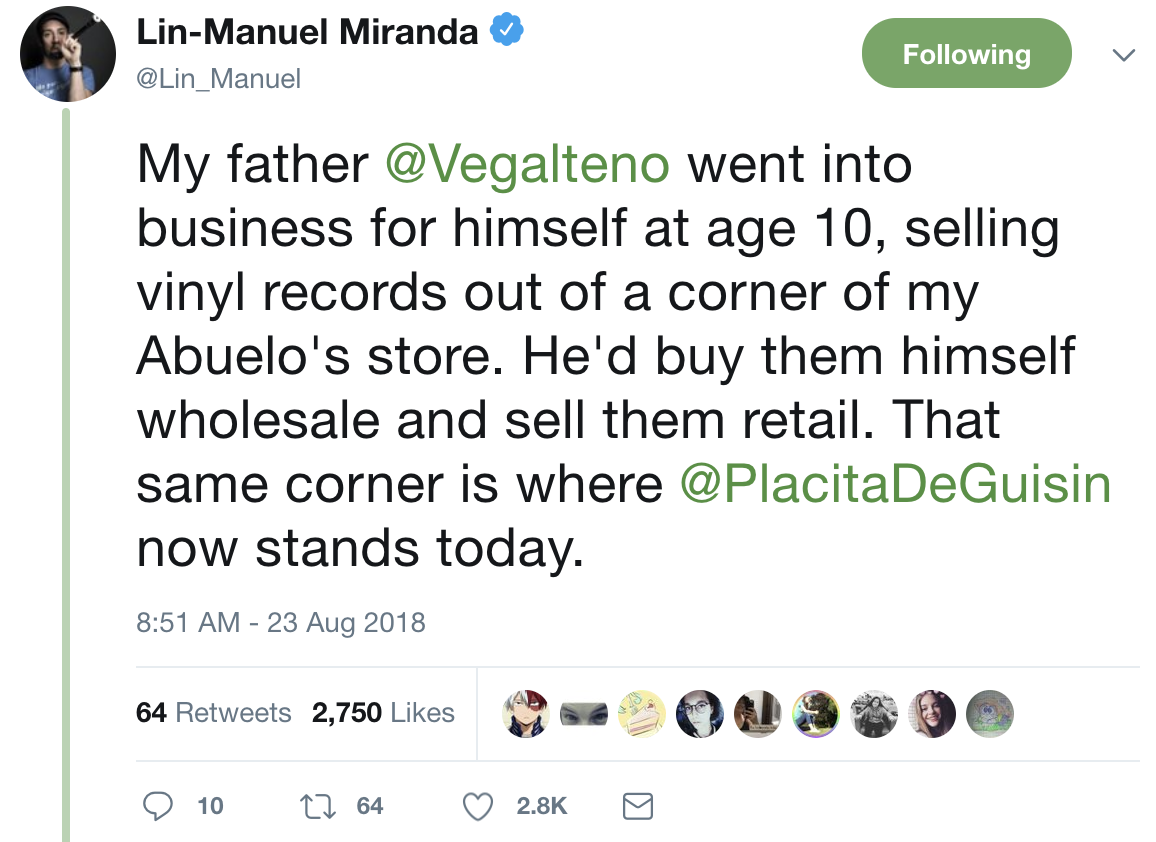The image size is (1156, 842).
Task: Click the reply speech bubble icon
Action: pyautogui.click(x=157, y=806)
